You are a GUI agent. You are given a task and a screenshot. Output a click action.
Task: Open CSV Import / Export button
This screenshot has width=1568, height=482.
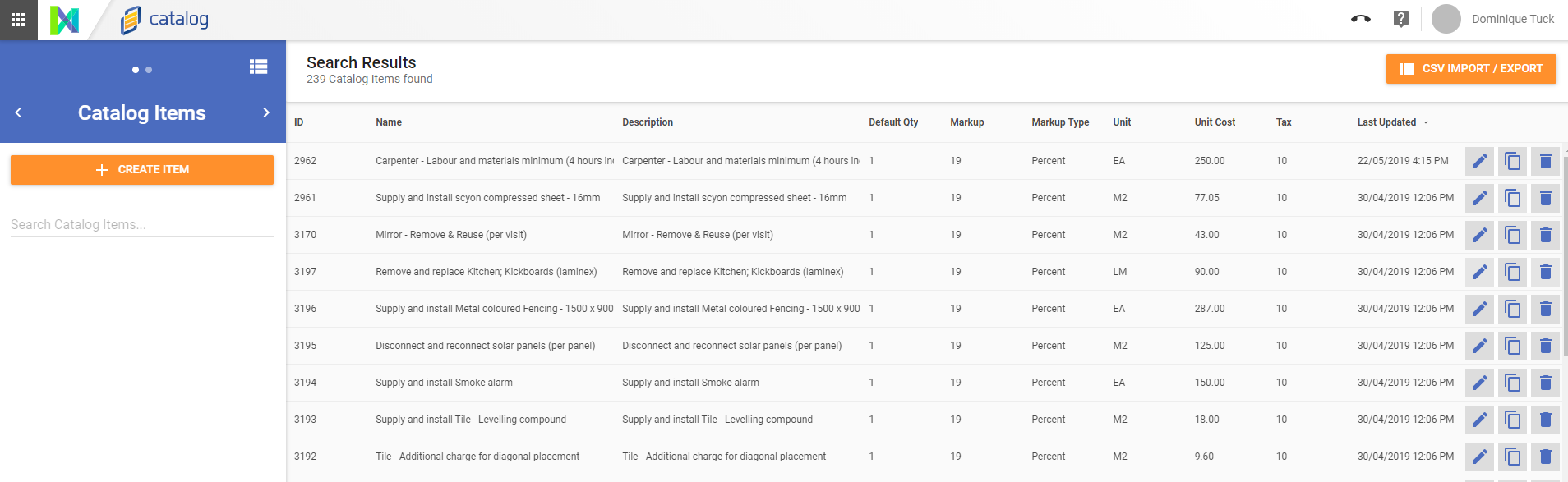pos(1471,69)
